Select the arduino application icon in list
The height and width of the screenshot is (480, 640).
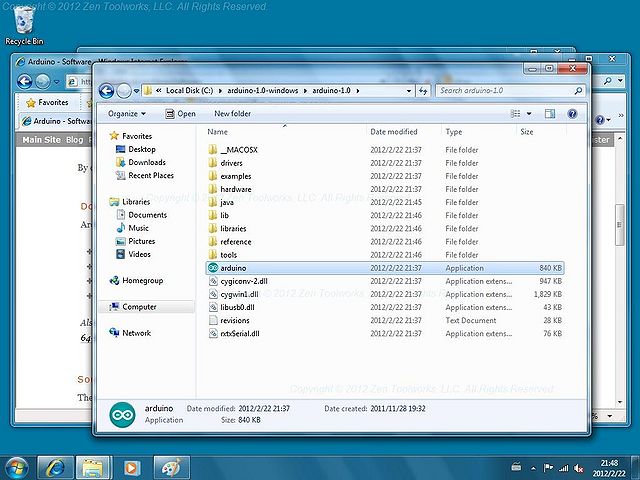(x=213, y=268)
